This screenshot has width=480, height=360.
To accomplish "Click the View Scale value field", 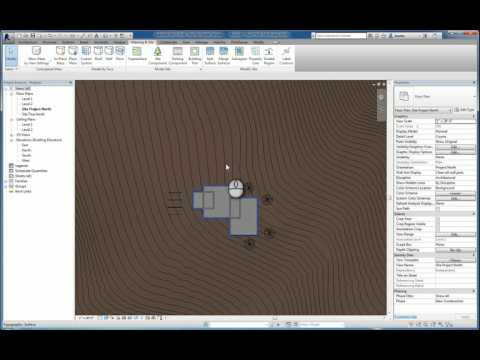I will [x=455, y=121].
